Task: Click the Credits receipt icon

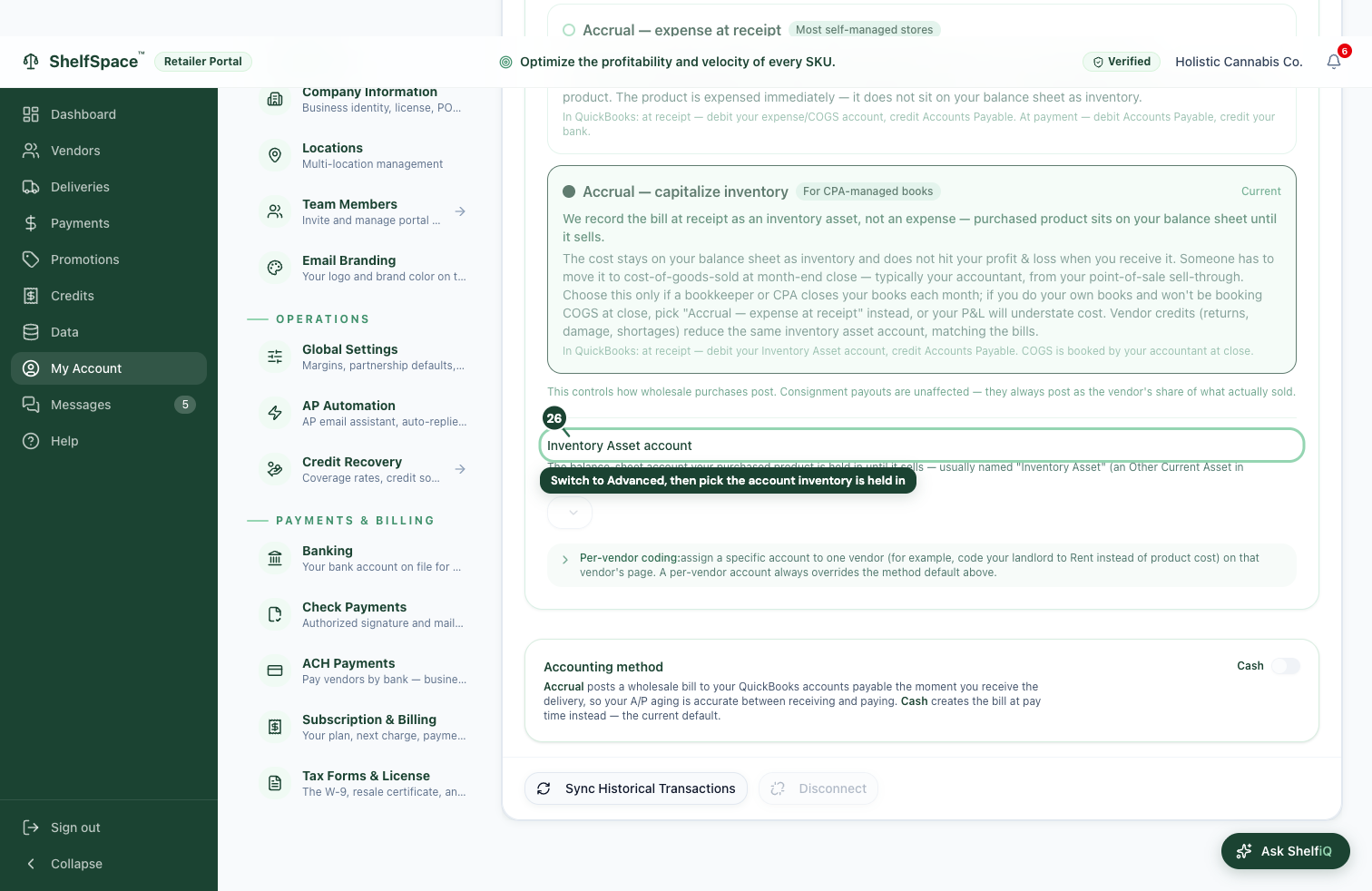Action: (31, 296)
